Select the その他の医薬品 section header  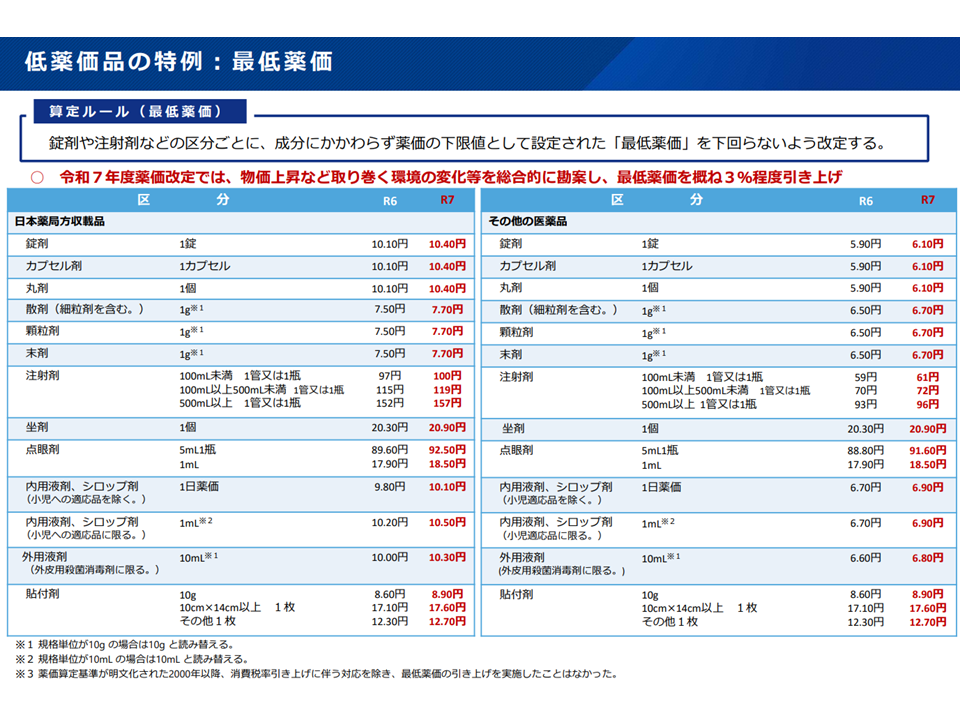[527, 220]
